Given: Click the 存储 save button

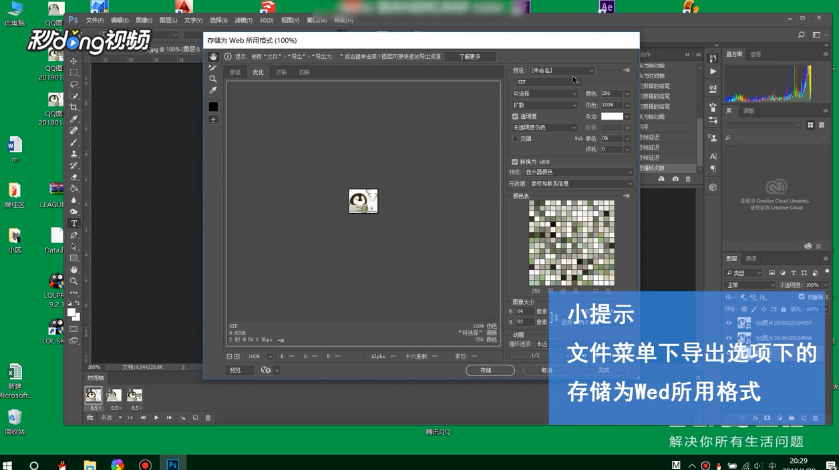Looking at the screenshot, I should click(x=490, y=370).
